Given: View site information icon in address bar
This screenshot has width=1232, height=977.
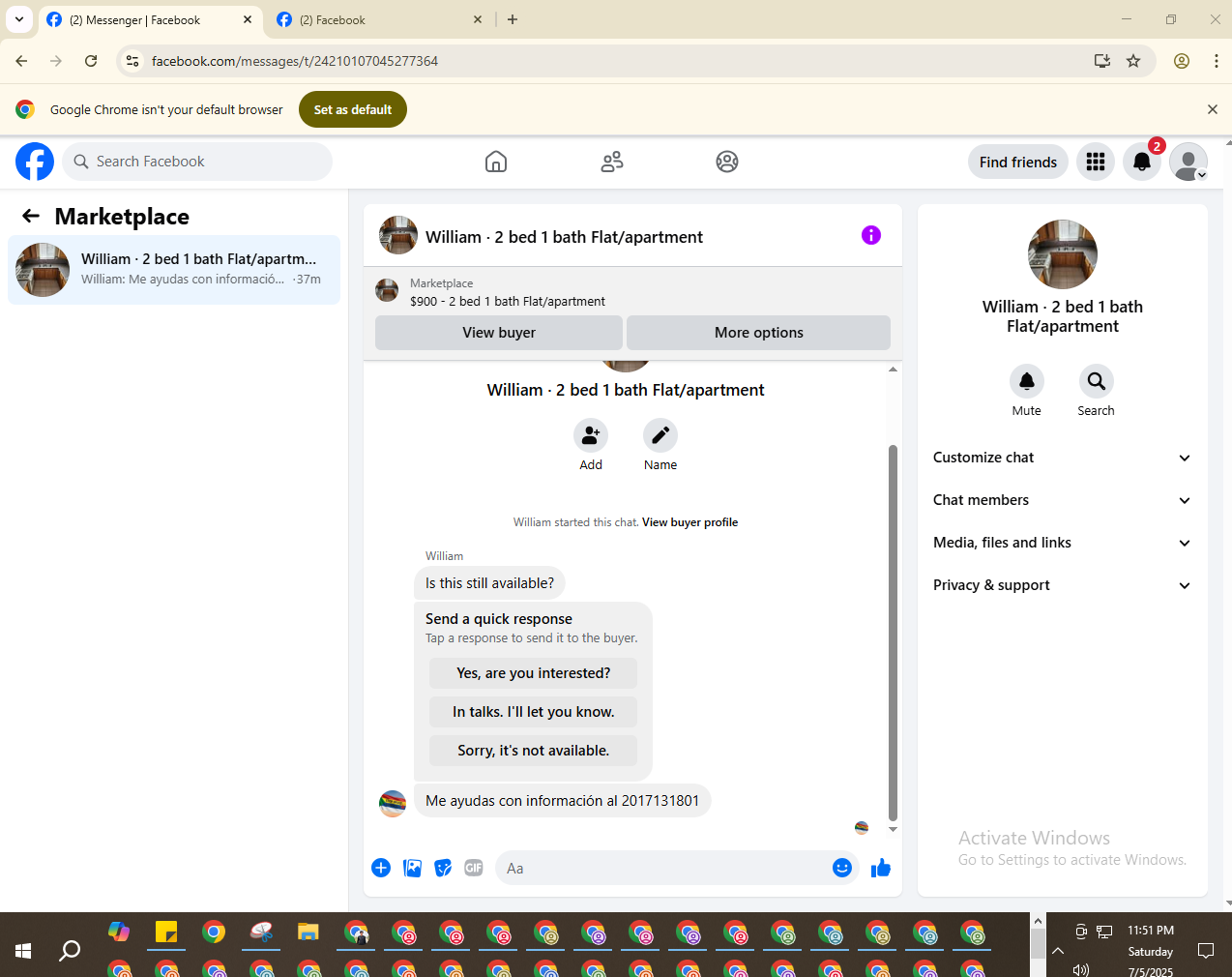Looking at the screenshot, I should pos(132,61).
